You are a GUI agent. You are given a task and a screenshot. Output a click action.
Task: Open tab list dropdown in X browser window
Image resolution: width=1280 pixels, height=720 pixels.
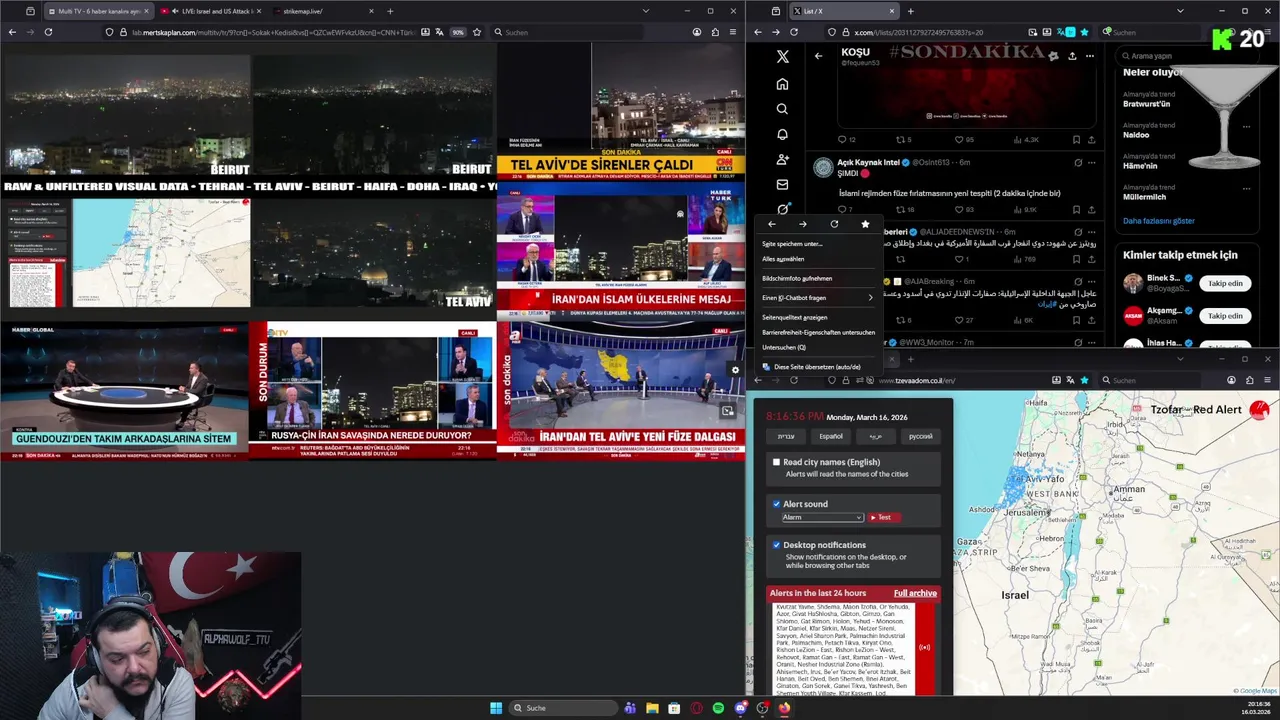point(1180,11)
